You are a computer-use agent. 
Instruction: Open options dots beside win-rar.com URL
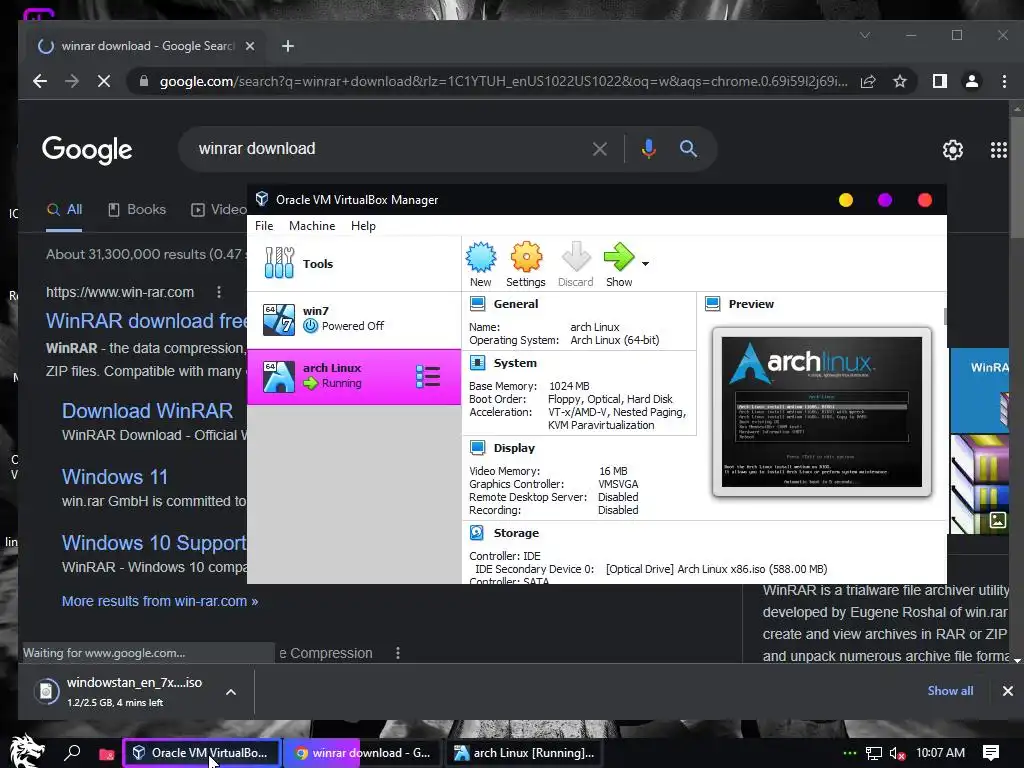click(219, 292)
